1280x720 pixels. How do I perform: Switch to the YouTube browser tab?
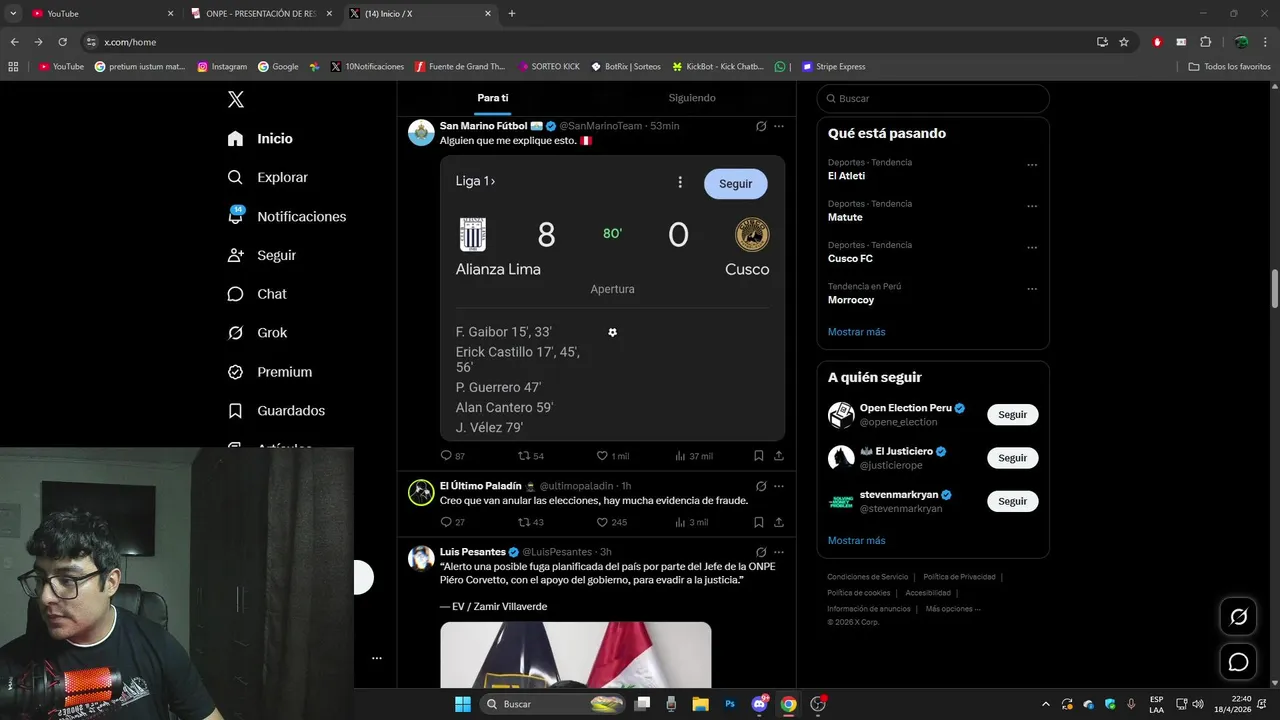click(x=100, y=14)
